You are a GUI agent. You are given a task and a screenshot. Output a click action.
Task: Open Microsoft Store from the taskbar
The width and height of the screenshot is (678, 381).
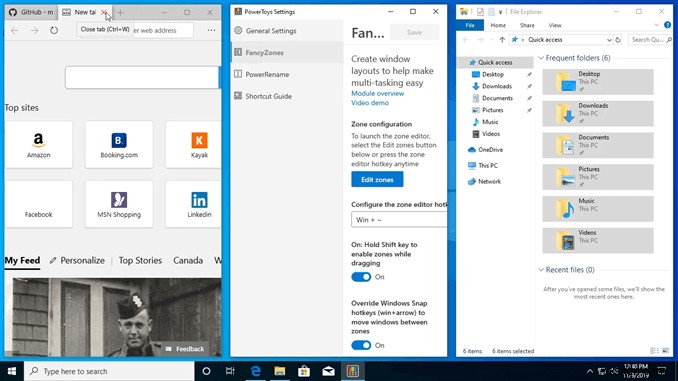(304, 371)
